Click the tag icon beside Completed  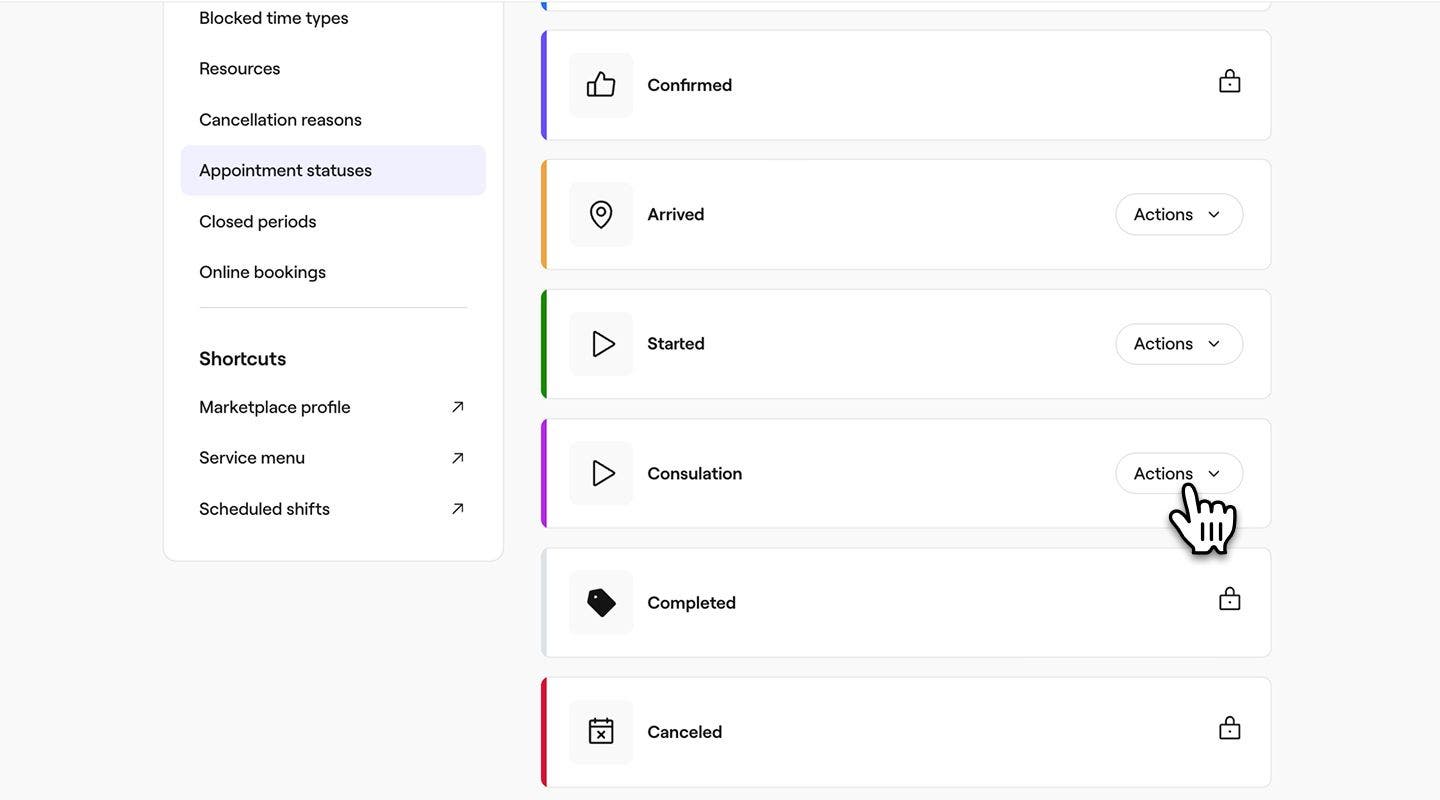click(601, 603)
